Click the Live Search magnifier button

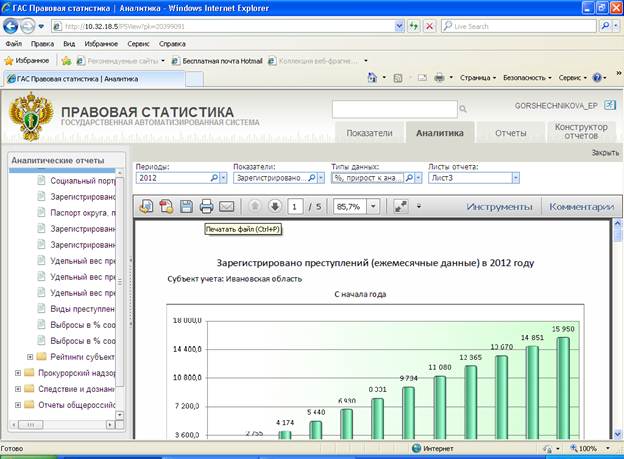(605, 26)
